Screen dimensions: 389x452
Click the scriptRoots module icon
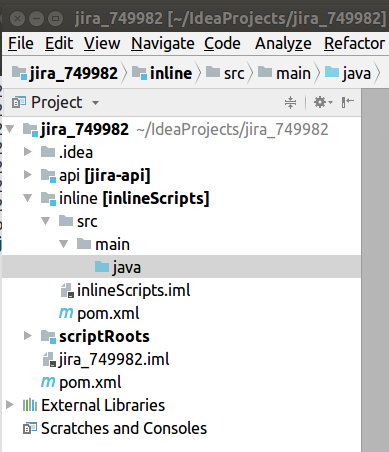pos(48,336)
